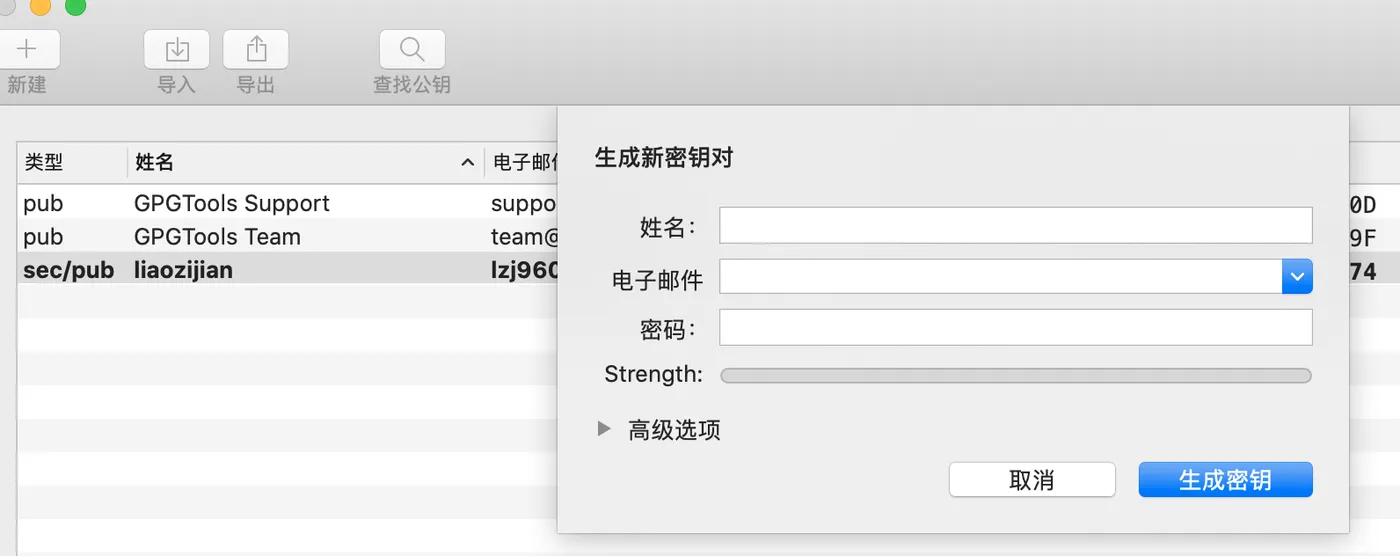Click the 生成密钥 button
Viewport: 1400px width, 556px height.
[1225, 480]
